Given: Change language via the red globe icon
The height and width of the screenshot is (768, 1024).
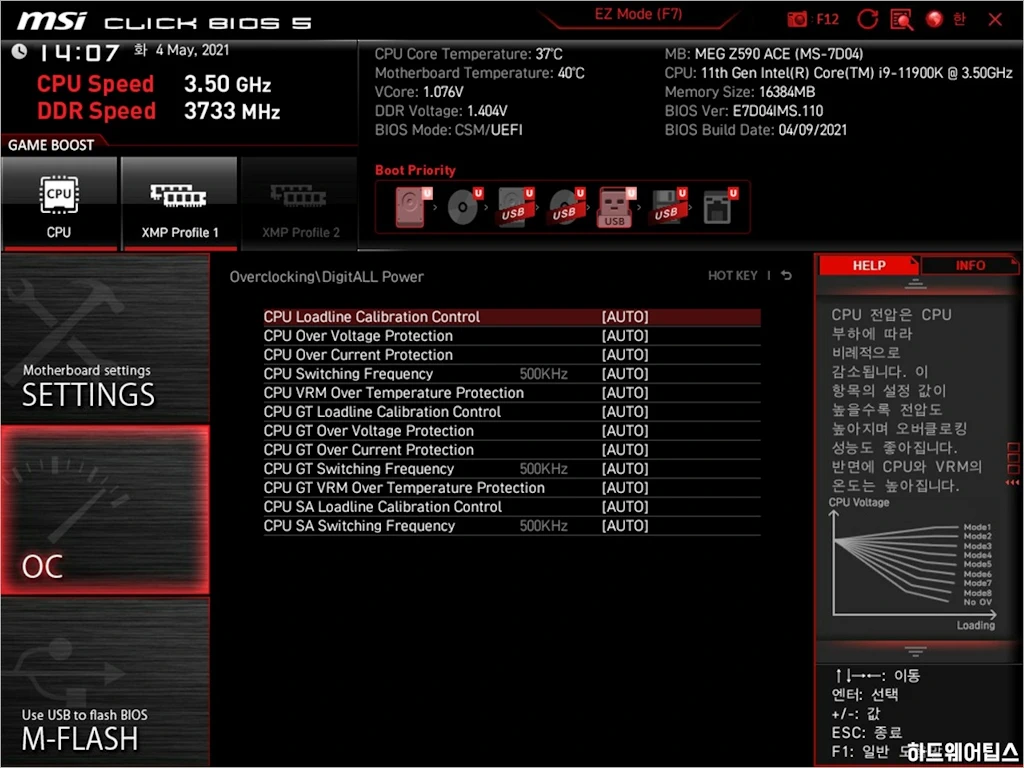Looking at the screenshot, I should [x=935, y=20].
